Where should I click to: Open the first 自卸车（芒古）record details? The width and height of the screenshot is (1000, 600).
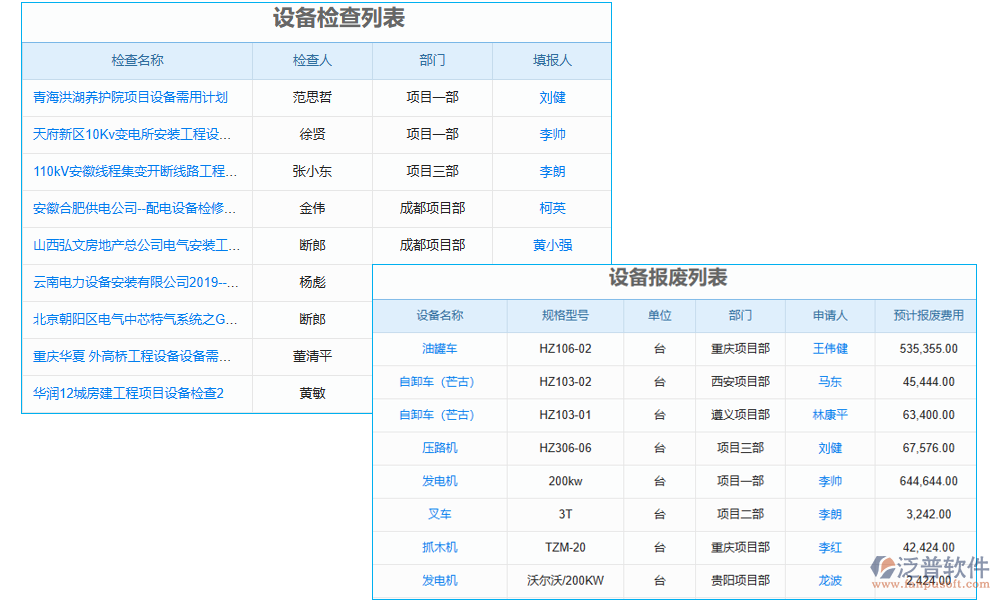(441, 382)
